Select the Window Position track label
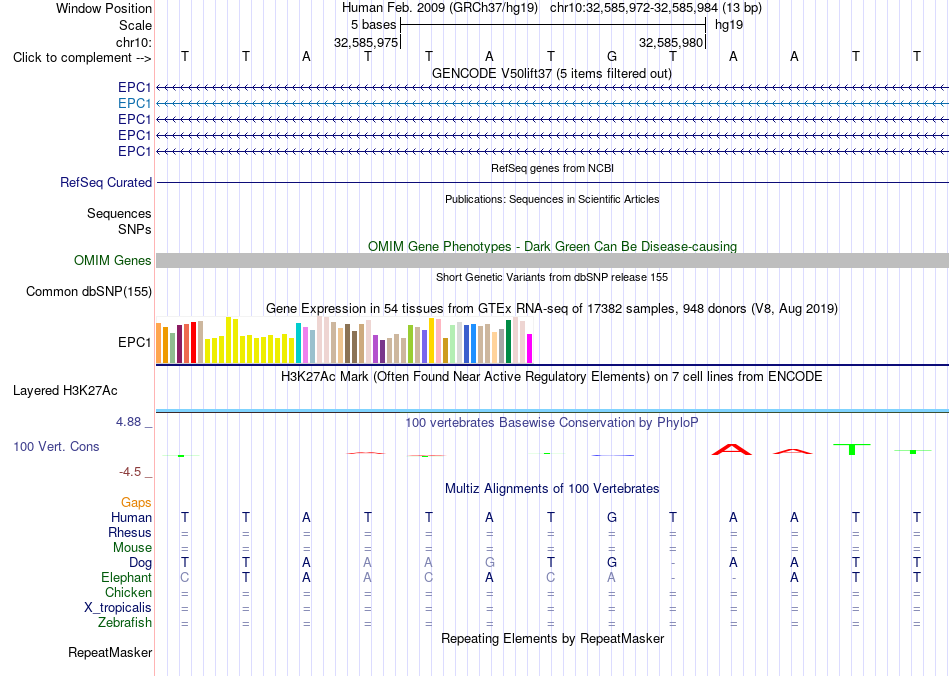This screenshot has height=676, width=950. click(x=104, y=8)
